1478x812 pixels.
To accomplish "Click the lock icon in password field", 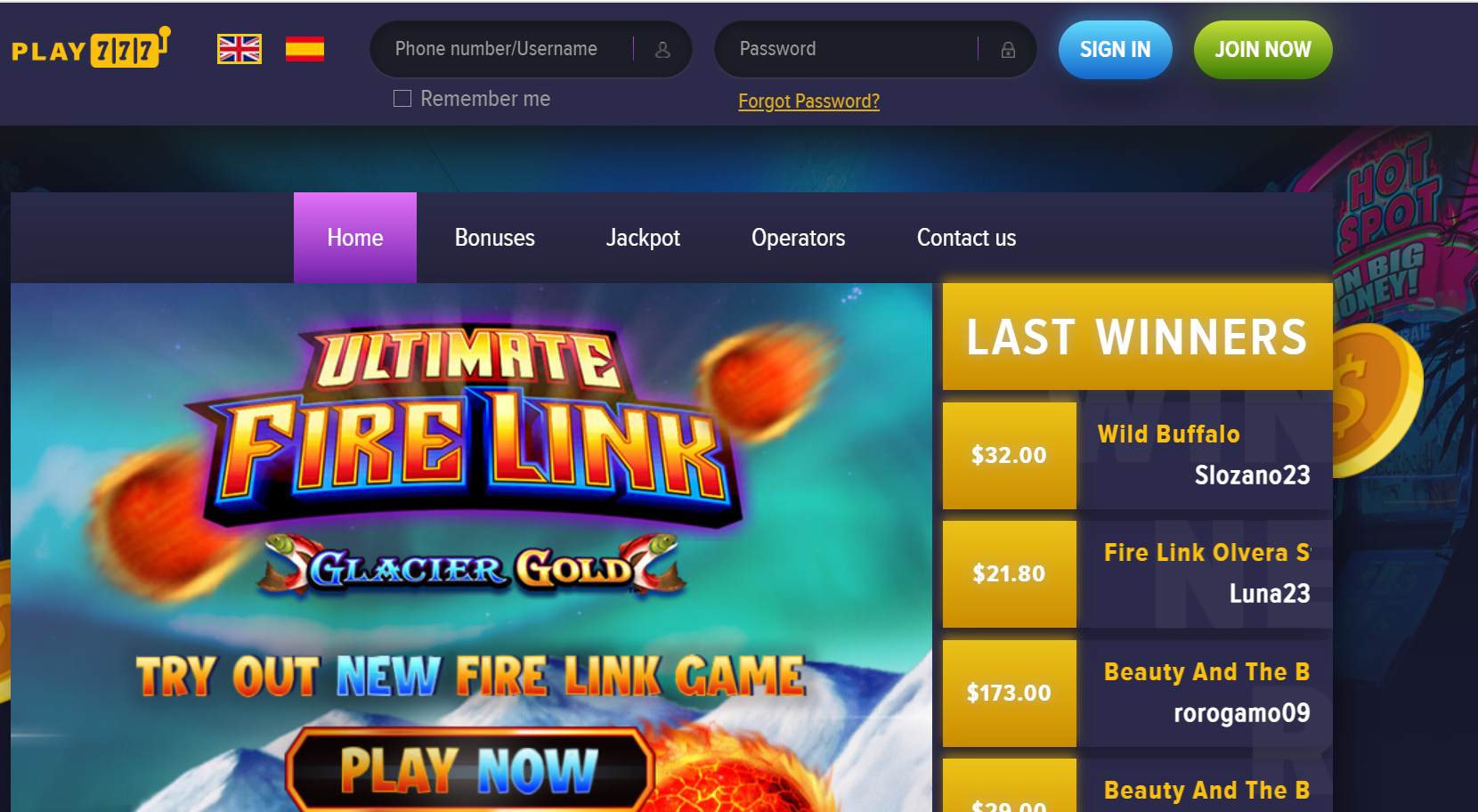I will (1008, 50).
